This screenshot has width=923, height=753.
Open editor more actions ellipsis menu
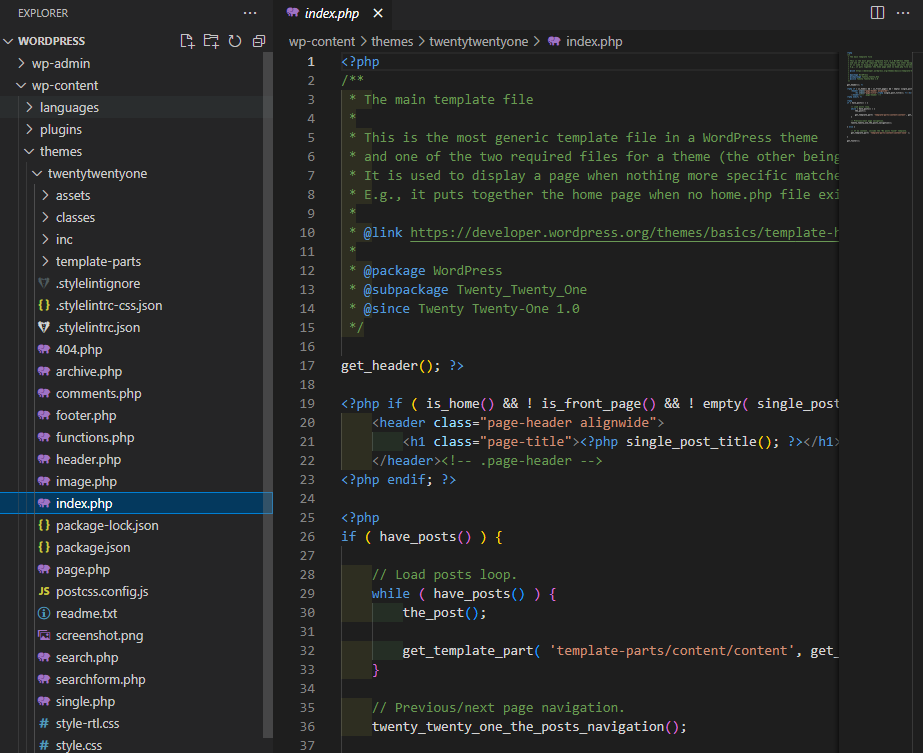point(905,12)
